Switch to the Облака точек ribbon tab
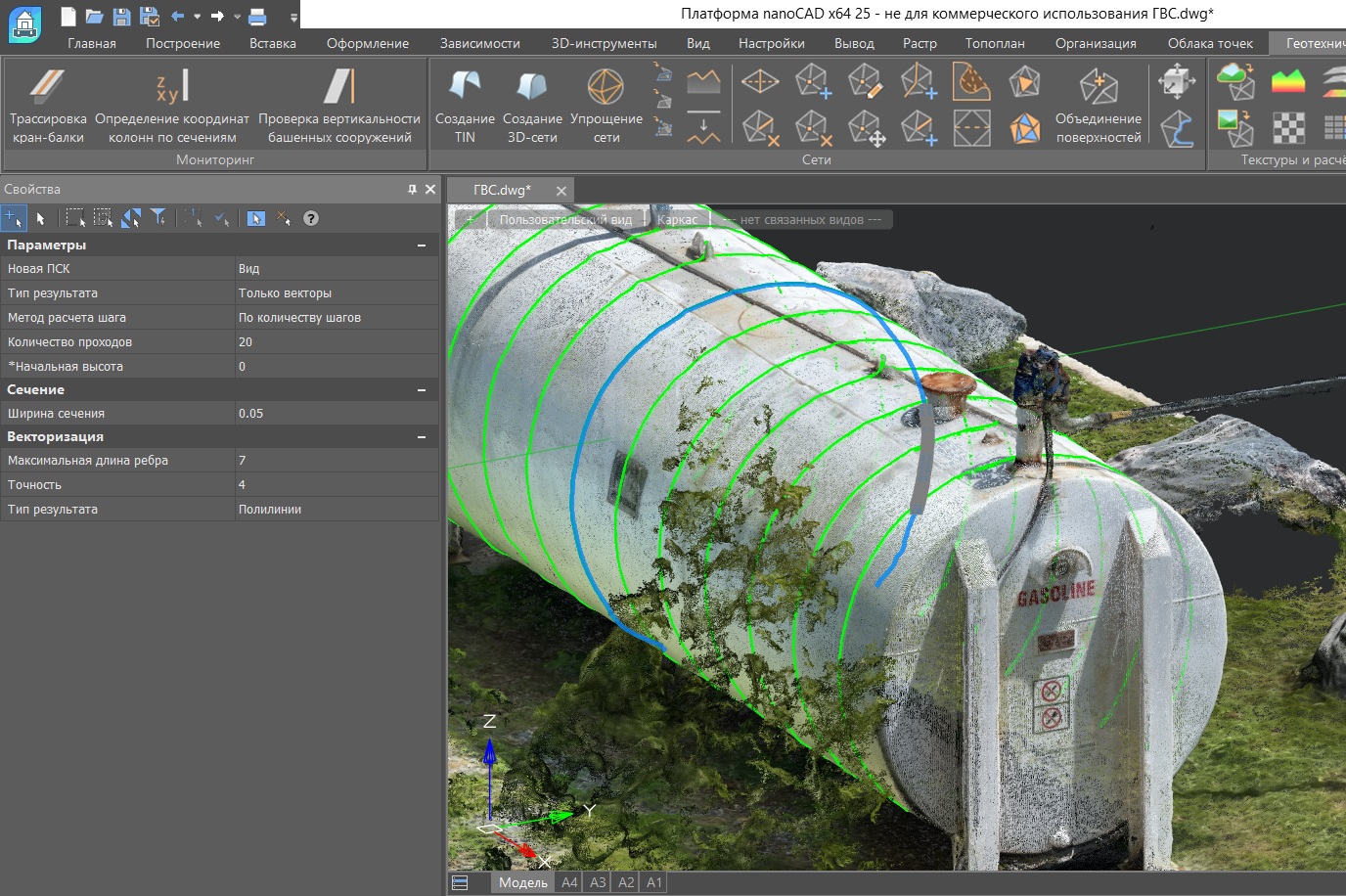The width and height of the screenshot is (1346, 896). pos(1210,43)
